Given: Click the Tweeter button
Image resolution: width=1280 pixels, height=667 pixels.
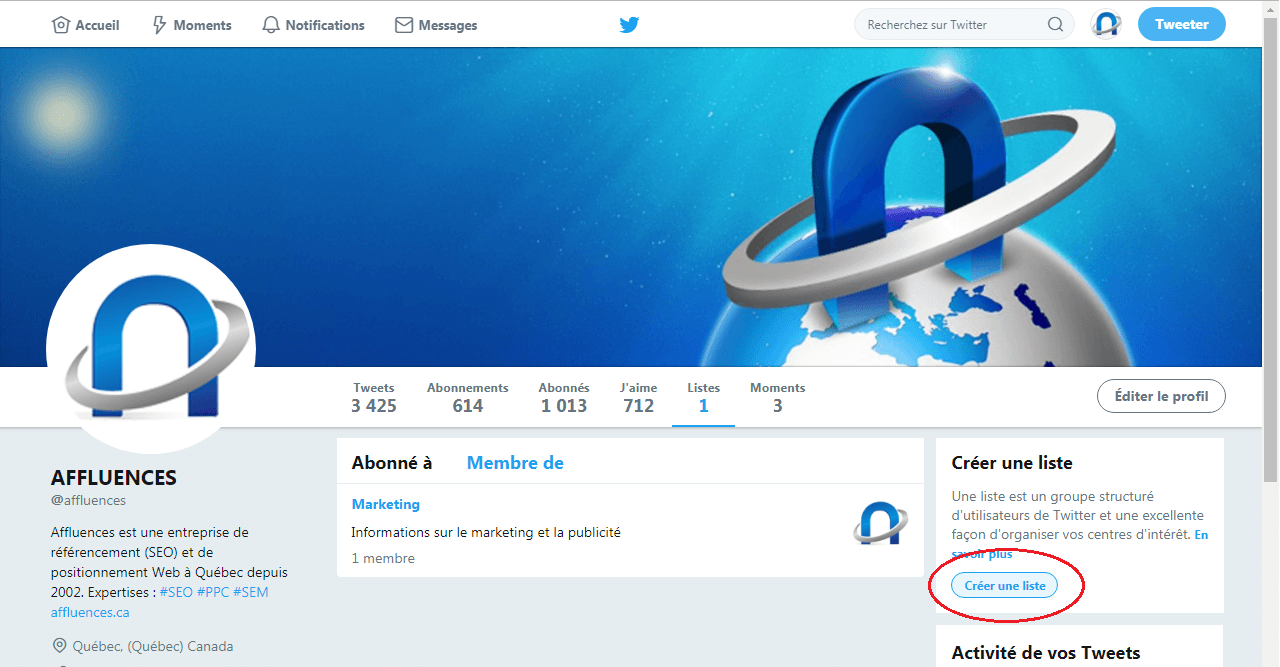Looking at the screenshot, I should 1182,25.
